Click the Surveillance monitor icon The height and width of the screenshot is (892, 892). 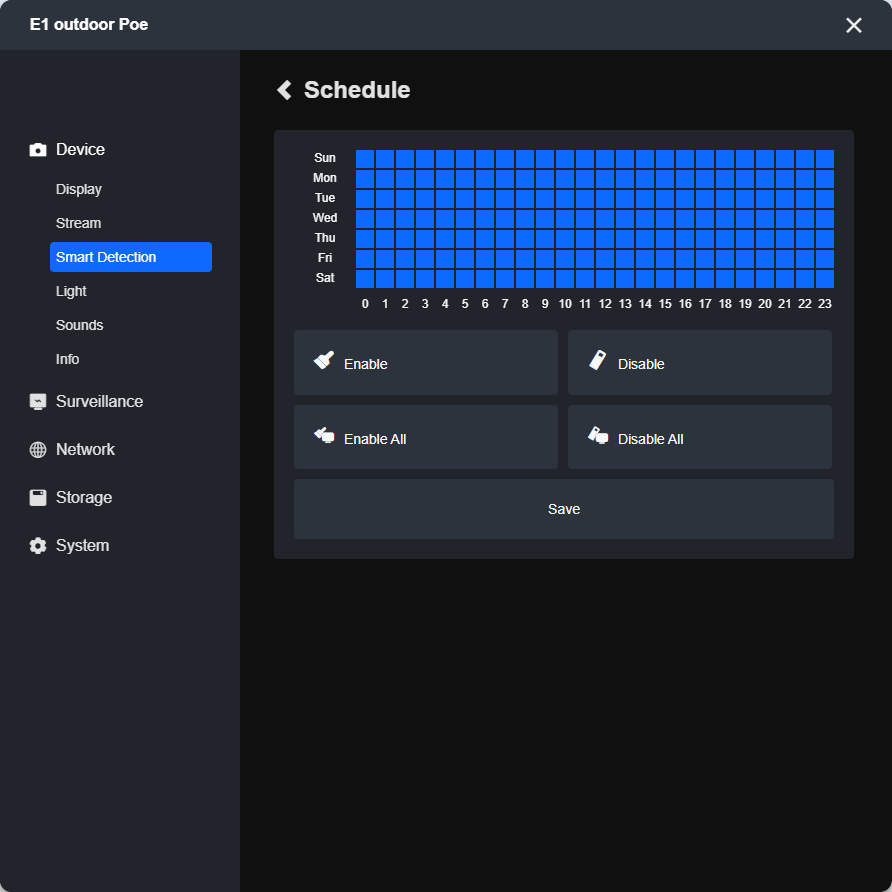tap(38, 402)
